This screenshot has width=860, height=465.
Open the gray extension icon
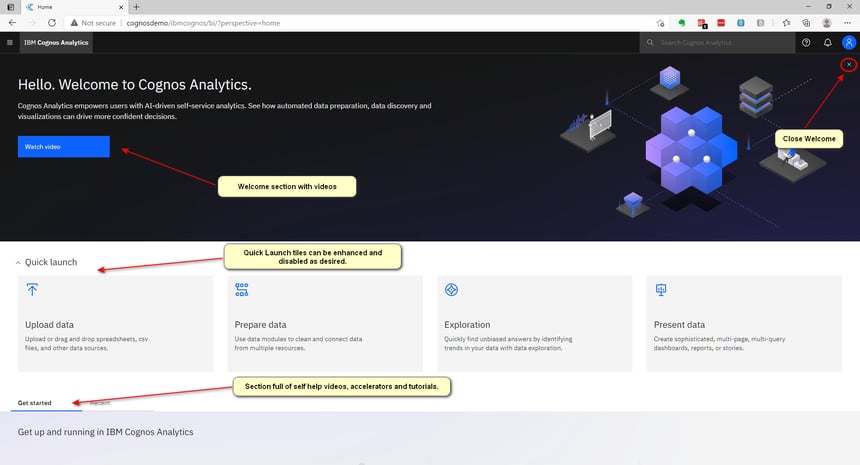(760, 23)
